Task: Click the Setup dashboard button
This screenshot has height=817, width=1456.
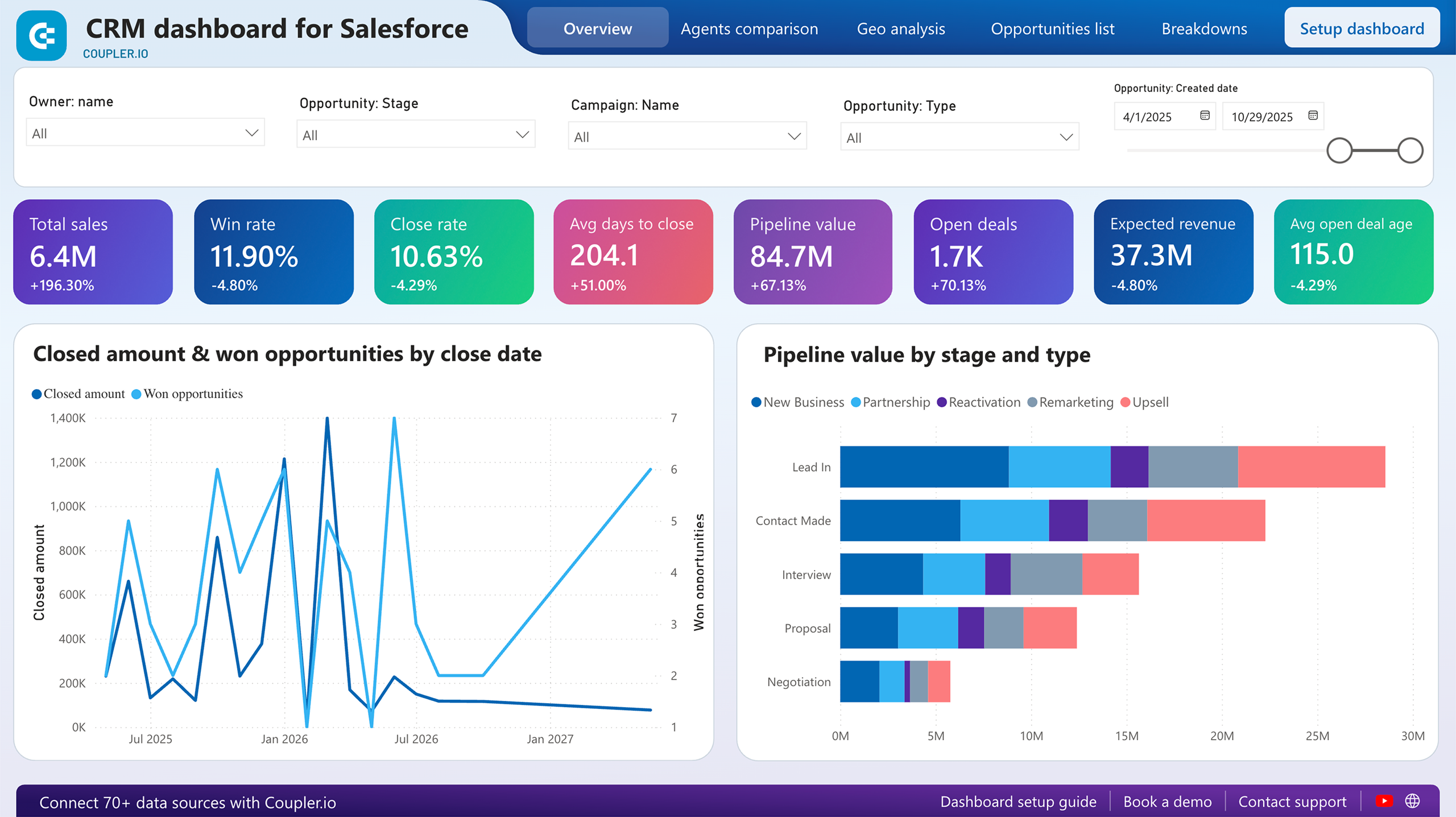Action: coord(1362,28)
